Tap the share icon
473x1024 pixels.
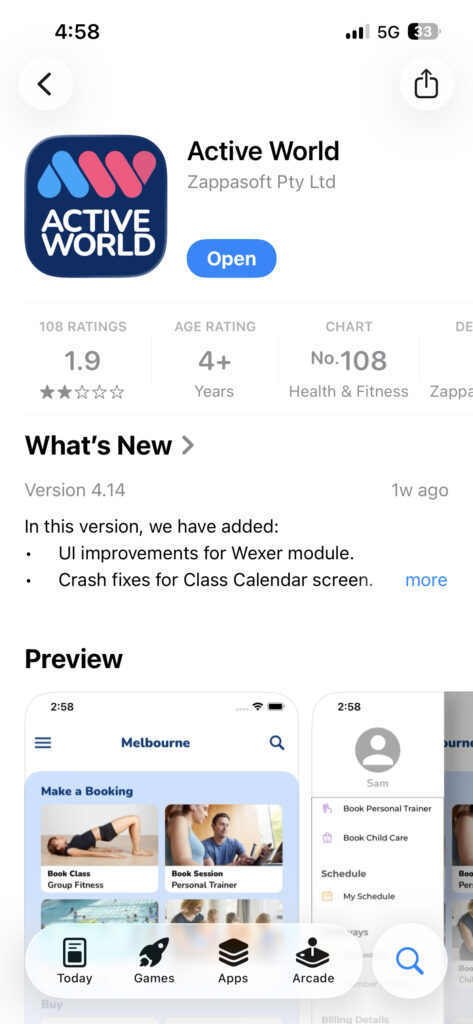pos(426,84)
